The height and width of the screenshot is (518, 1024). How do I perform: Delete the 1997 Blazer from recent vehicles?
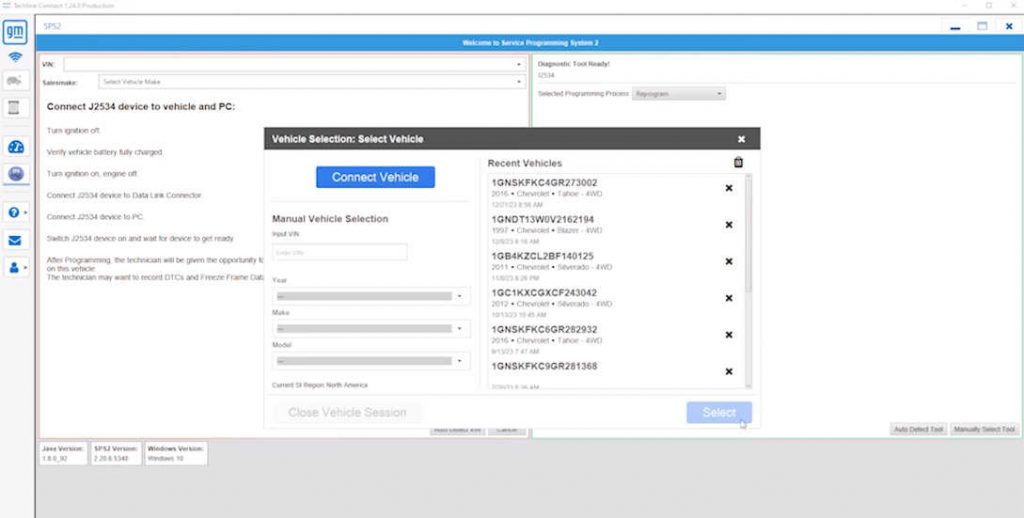[728, 225]
